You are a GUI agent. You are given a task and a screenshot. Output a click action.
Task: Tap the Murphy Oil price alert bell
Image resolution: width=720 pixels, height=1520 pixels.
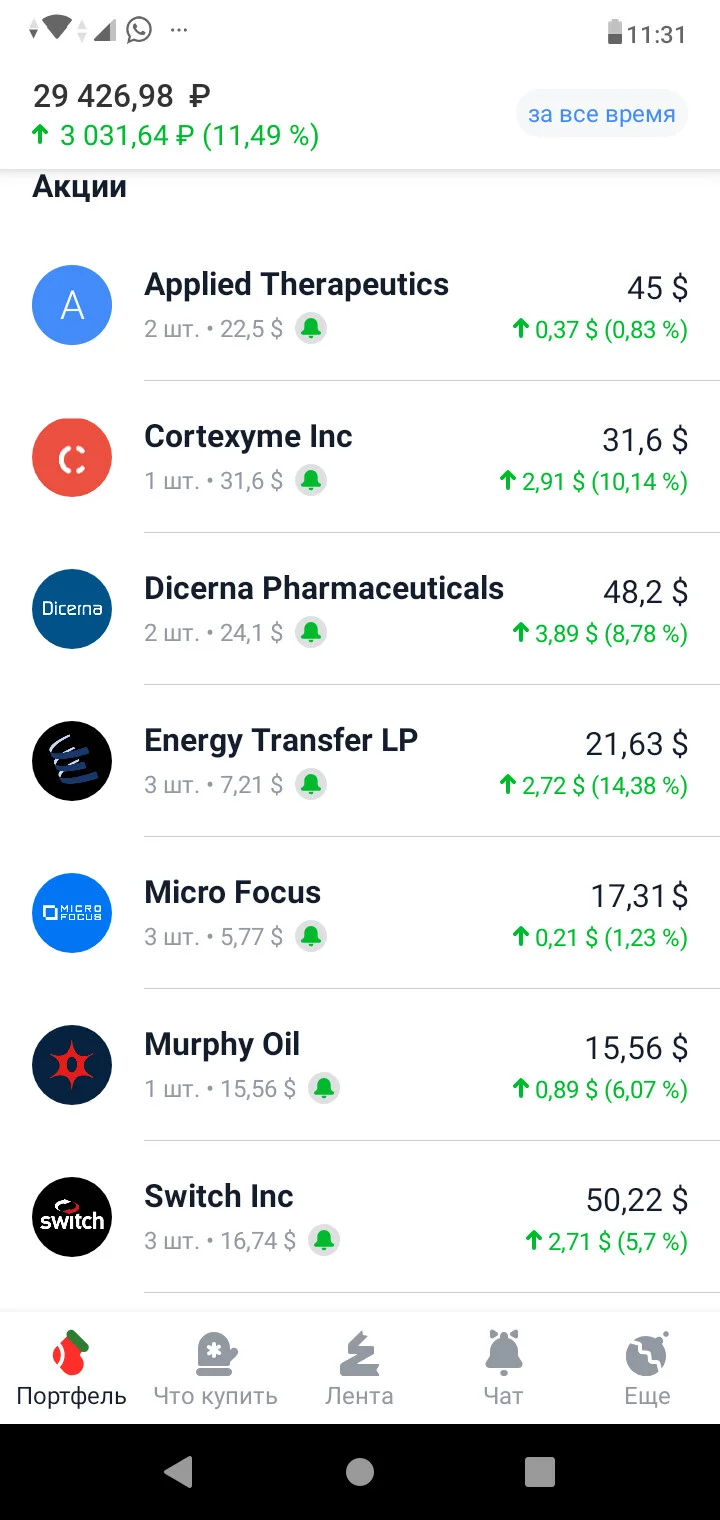[x=324, y=1089]
